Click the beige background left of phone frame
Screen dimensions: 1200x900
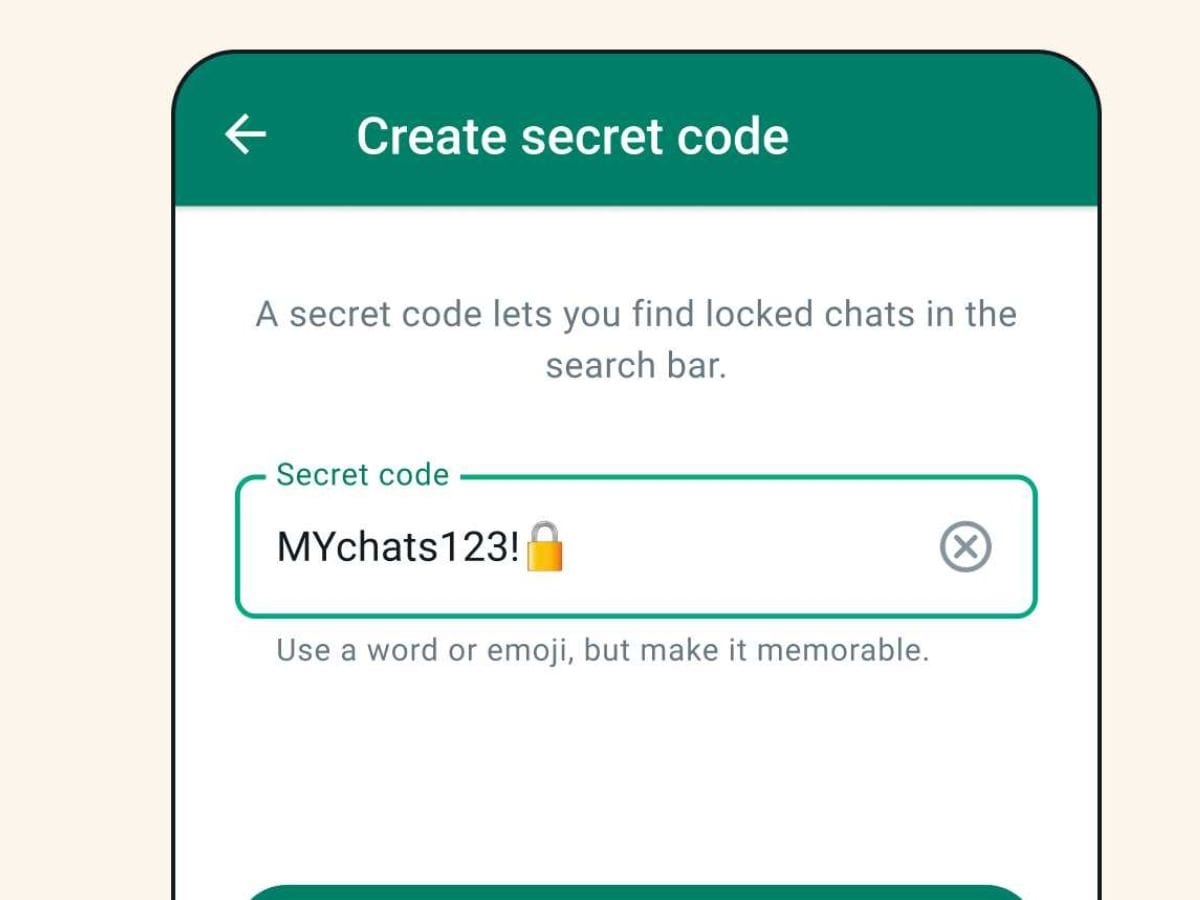point(85,450)
